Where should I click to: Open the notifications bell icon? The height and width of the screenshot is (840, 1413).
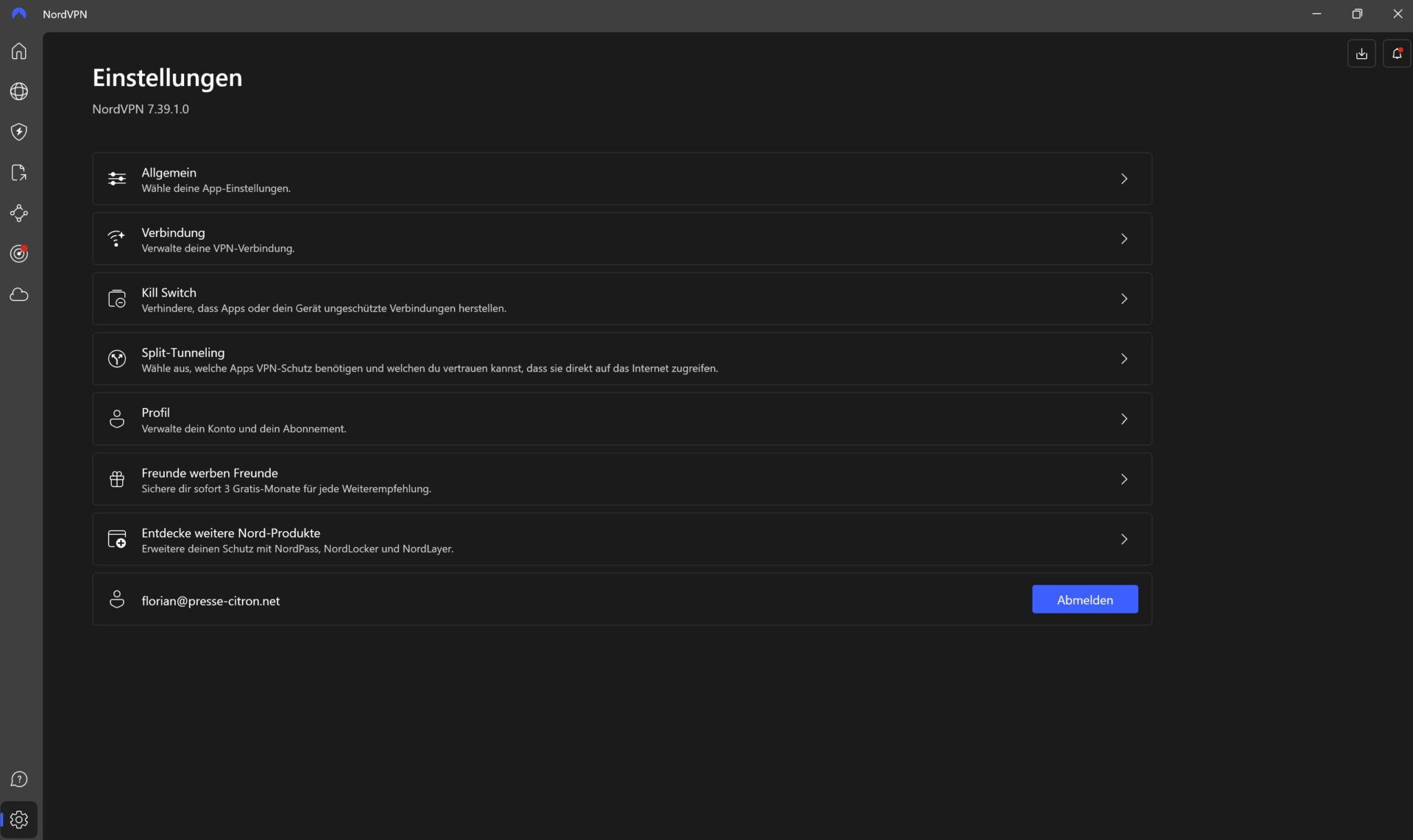click(1397, 54)
